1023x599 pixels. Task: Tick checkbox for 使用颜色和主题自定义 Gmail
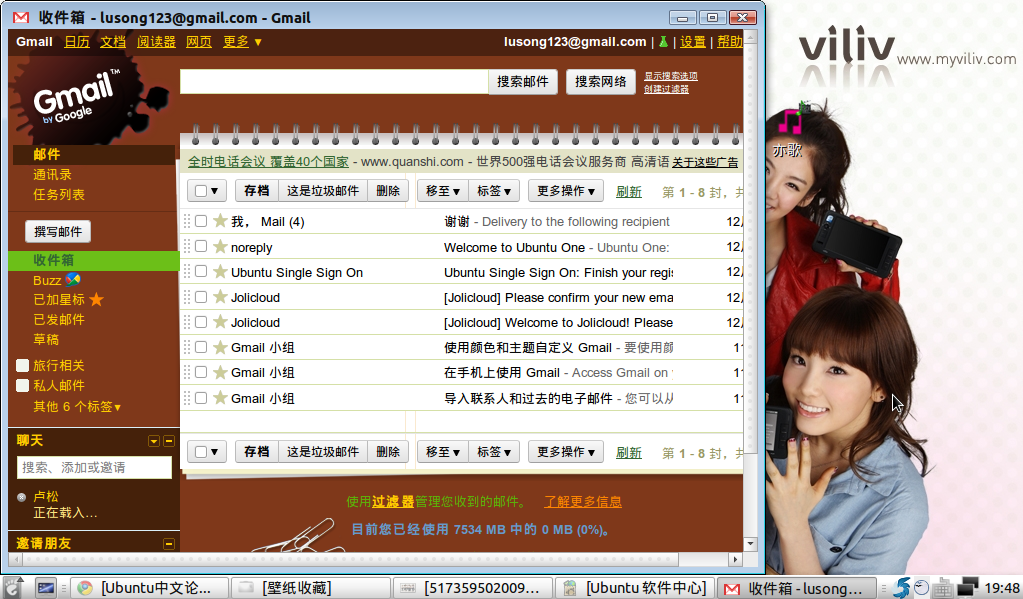click(201, 347)
